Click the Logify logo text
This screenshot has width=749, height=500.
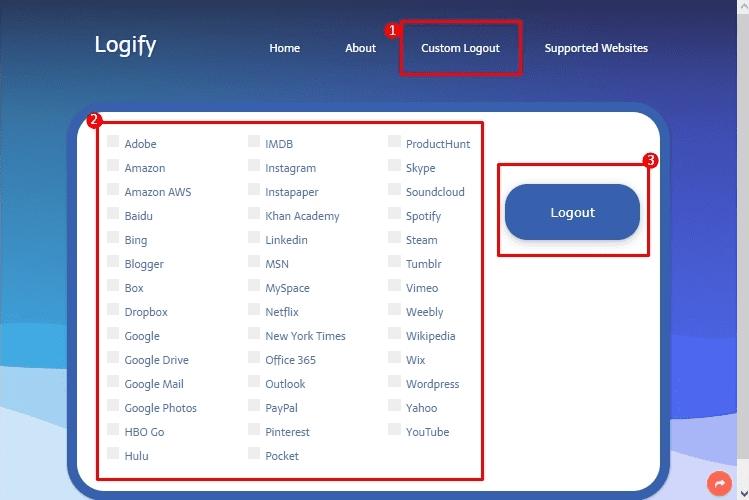coord(125,45)
